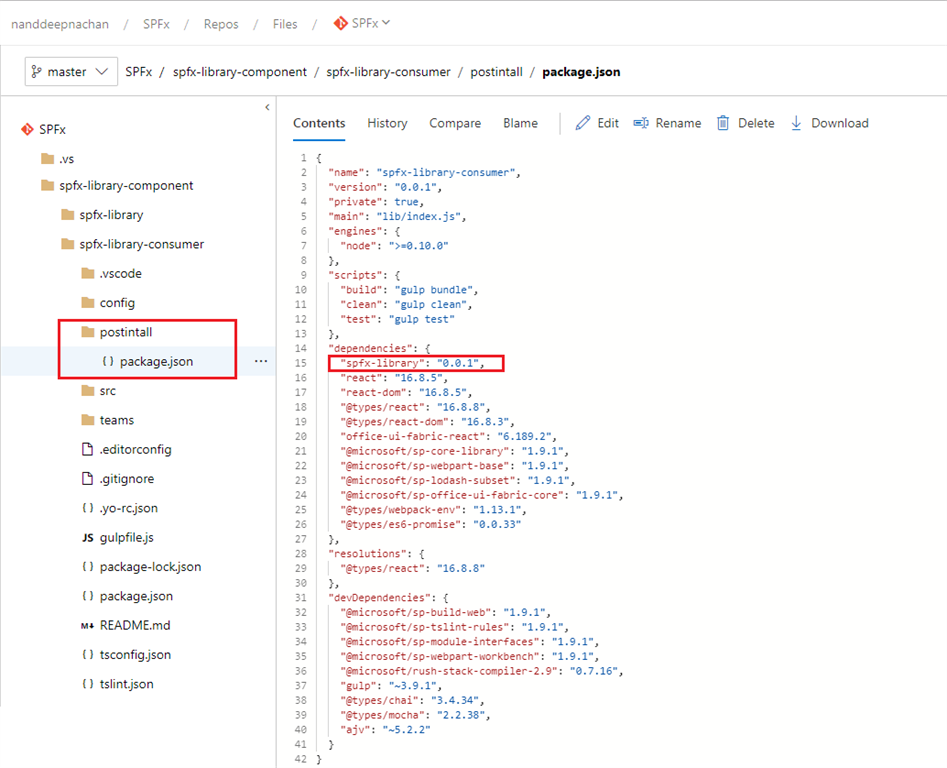Click the Edit pencil icon

582,123
